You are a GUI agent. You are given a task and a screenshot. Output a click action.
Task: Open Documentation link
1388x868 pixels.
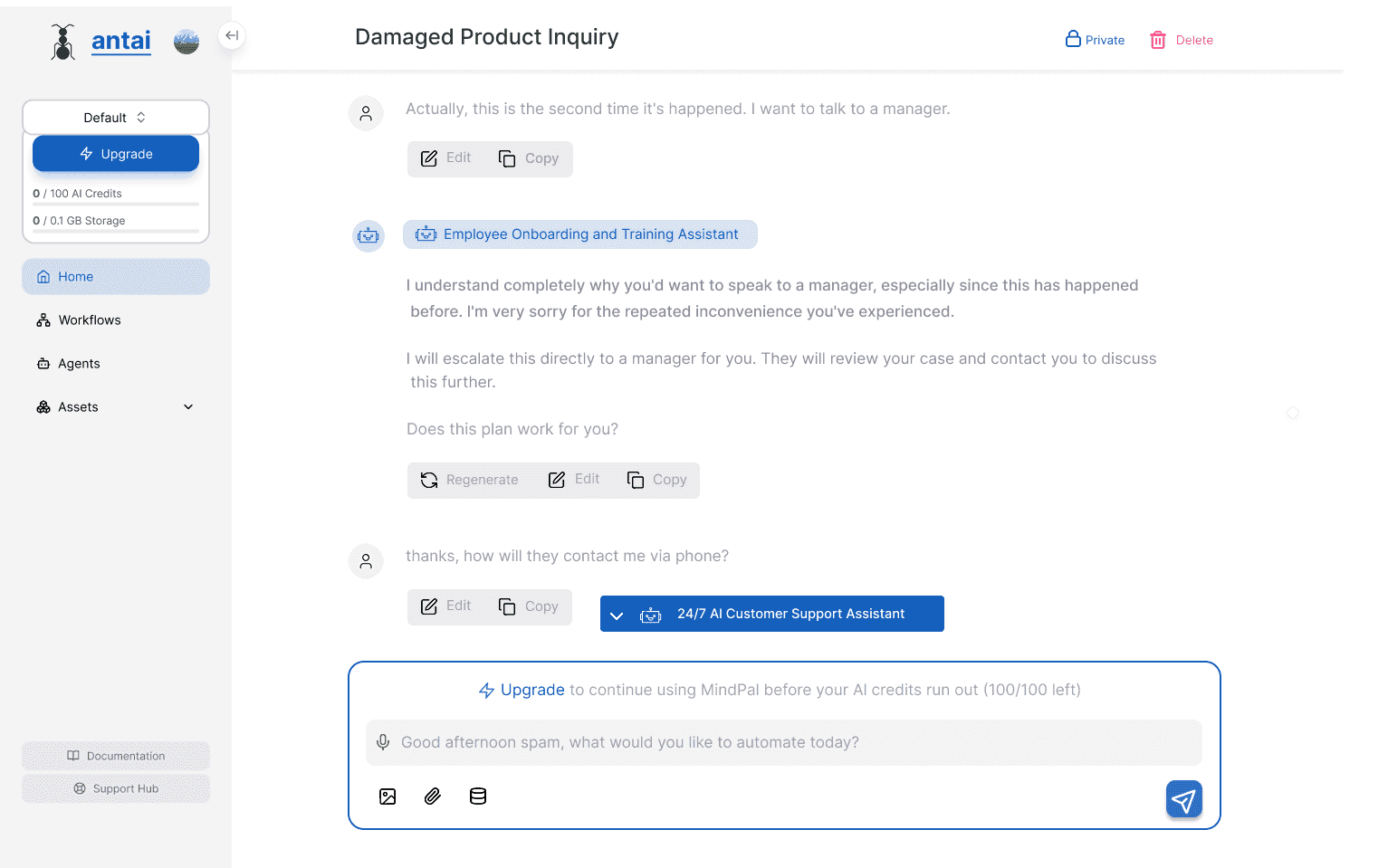point(116,756)
